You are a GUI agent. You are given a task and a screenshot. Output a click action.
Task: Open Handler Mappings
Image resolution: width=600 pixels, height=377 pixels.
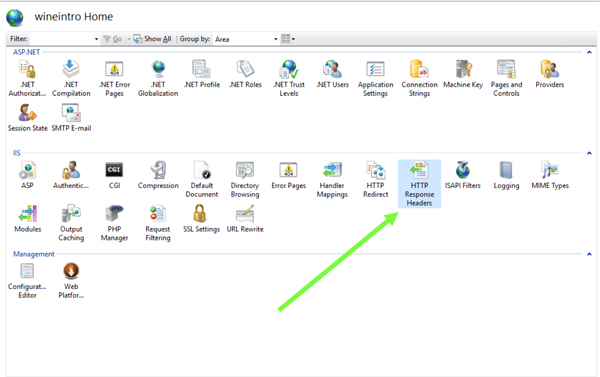(x=332, y=180)
